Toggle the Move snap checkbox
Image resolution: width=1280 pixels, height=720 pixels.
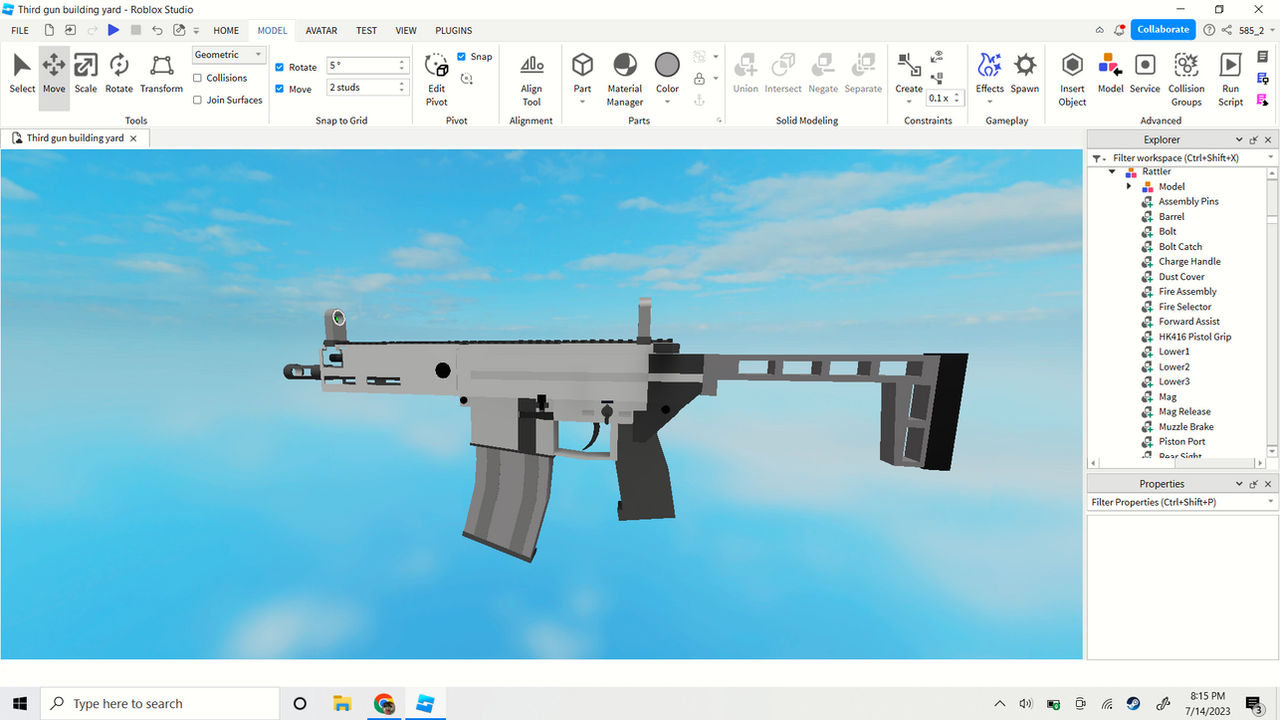280,89
